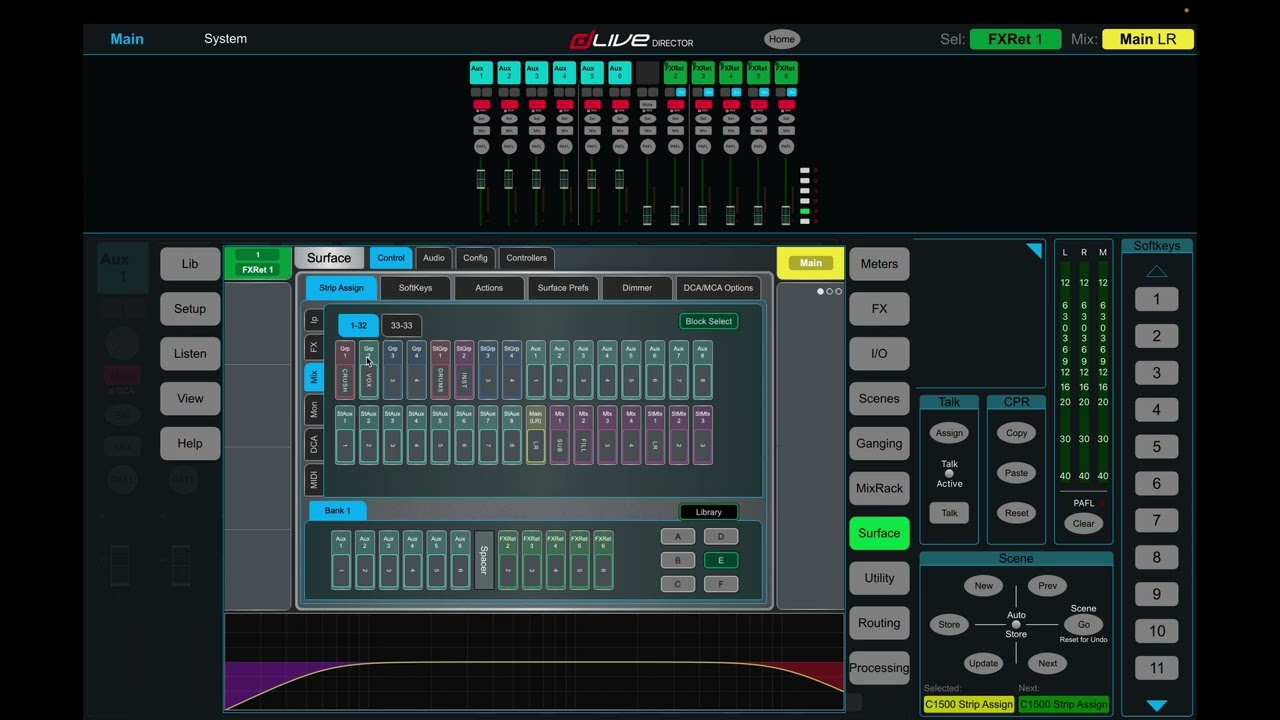Screen dimensions: 1280x720
Task: Select the Spacer strip in Bank 1
Action: [x=484, y=560]
